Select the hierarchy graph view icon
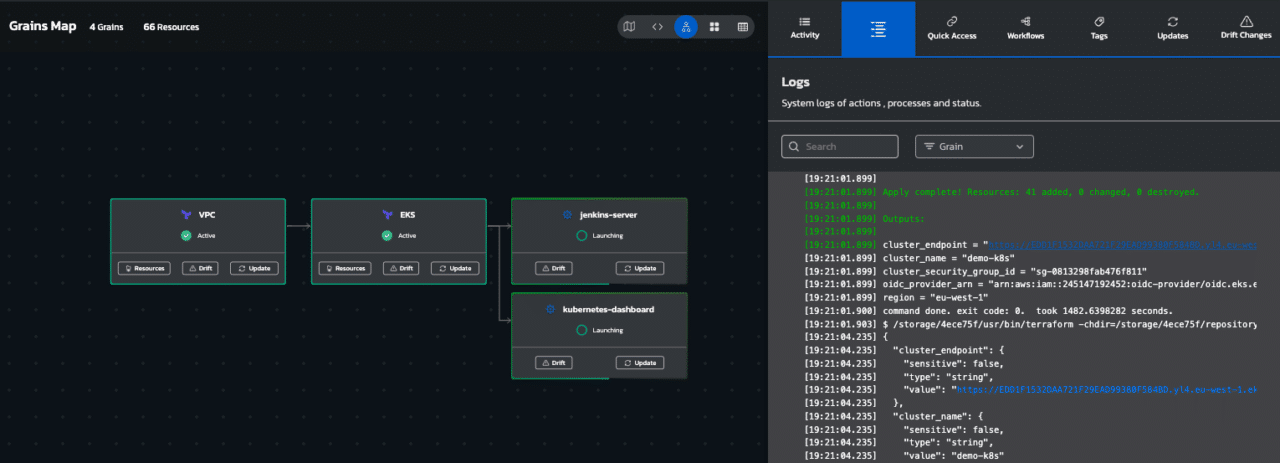Screen dimensions: 1280x463 coord(686,27)
